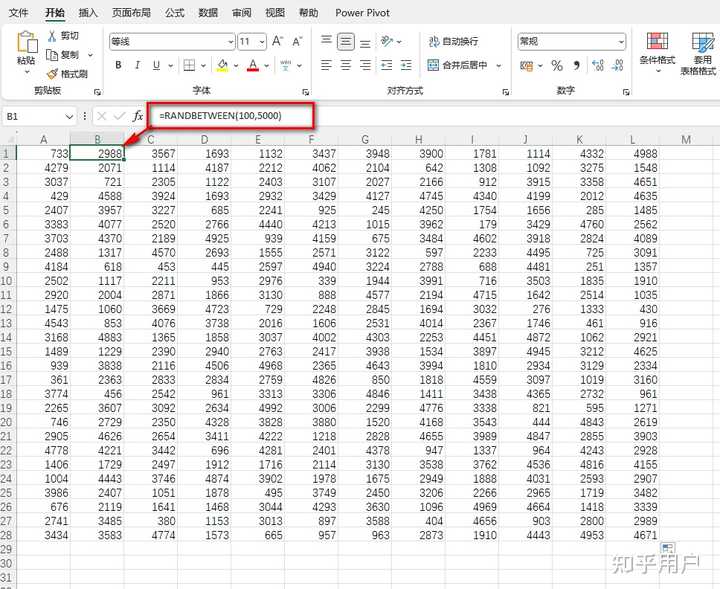Open the font name dropdown
The image size is (720, 589).
tap(231, 42)
